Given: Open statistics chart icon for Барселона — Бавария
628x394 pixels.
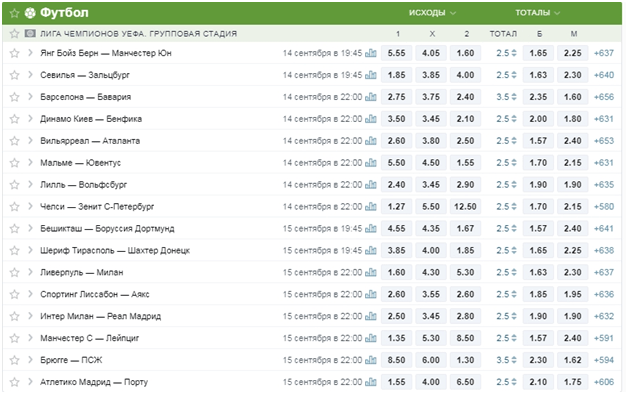Looking at the screenshot, I should (x=371, y=97).
